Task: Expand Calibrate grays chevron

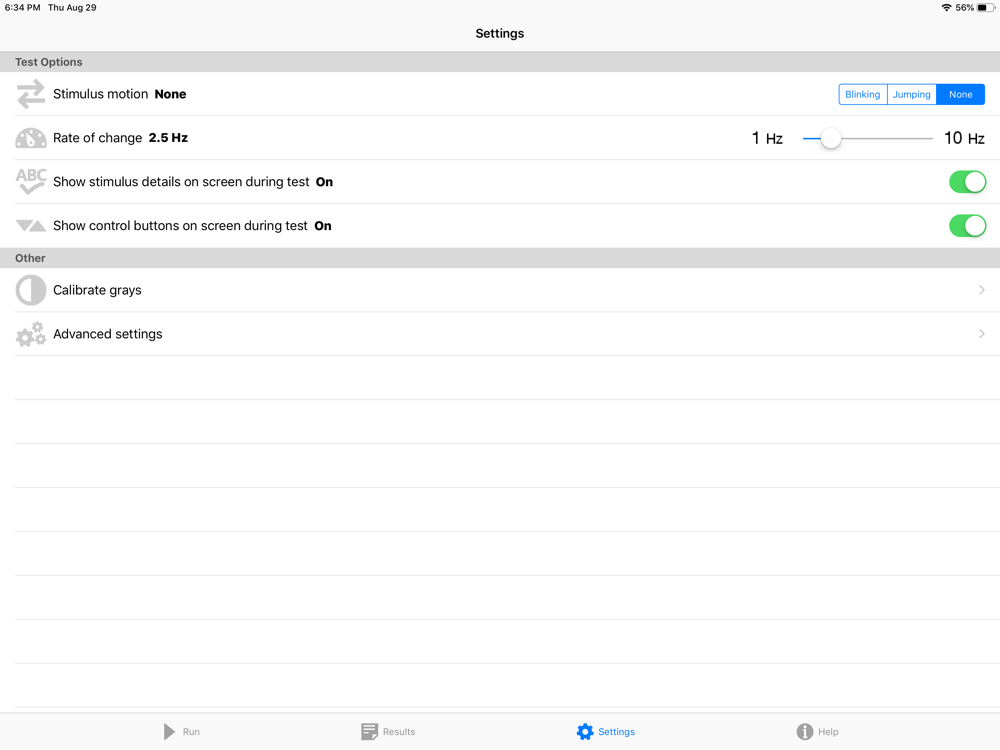Action: pos(982,290)
